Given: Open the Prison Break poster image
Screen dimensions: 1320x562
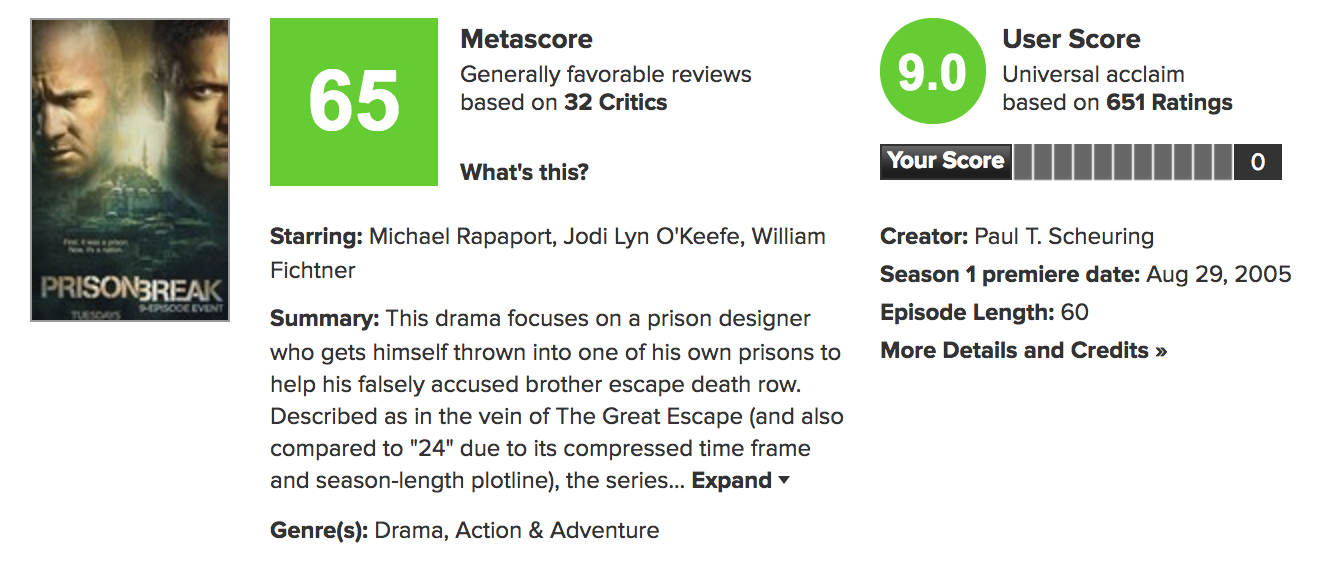Looking at the screenshot, I should pos(130,170).
